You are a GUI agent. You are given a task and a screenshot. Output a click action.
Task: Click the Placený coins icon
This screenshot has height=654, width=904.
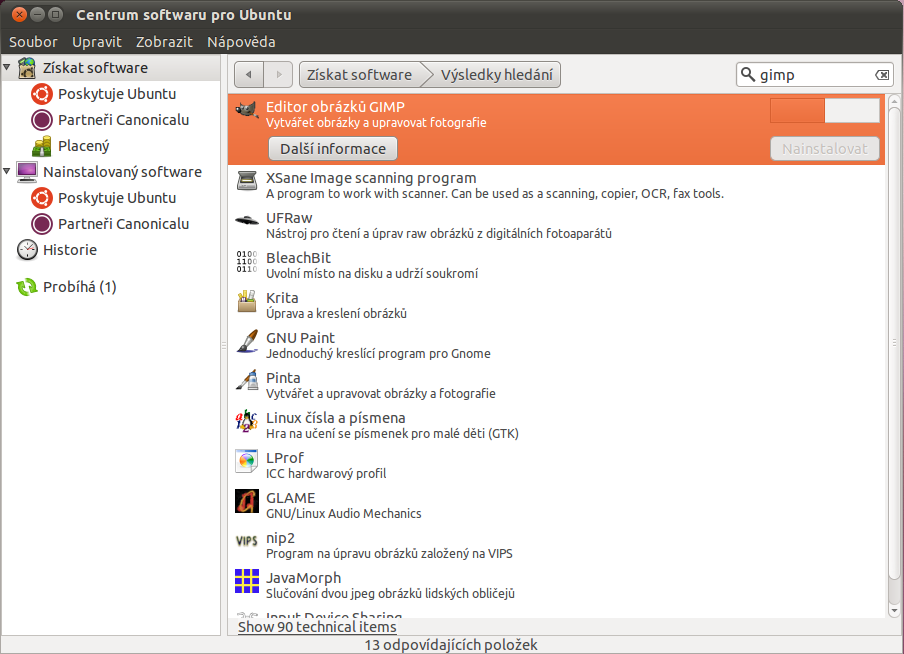(x=42, y=146)
